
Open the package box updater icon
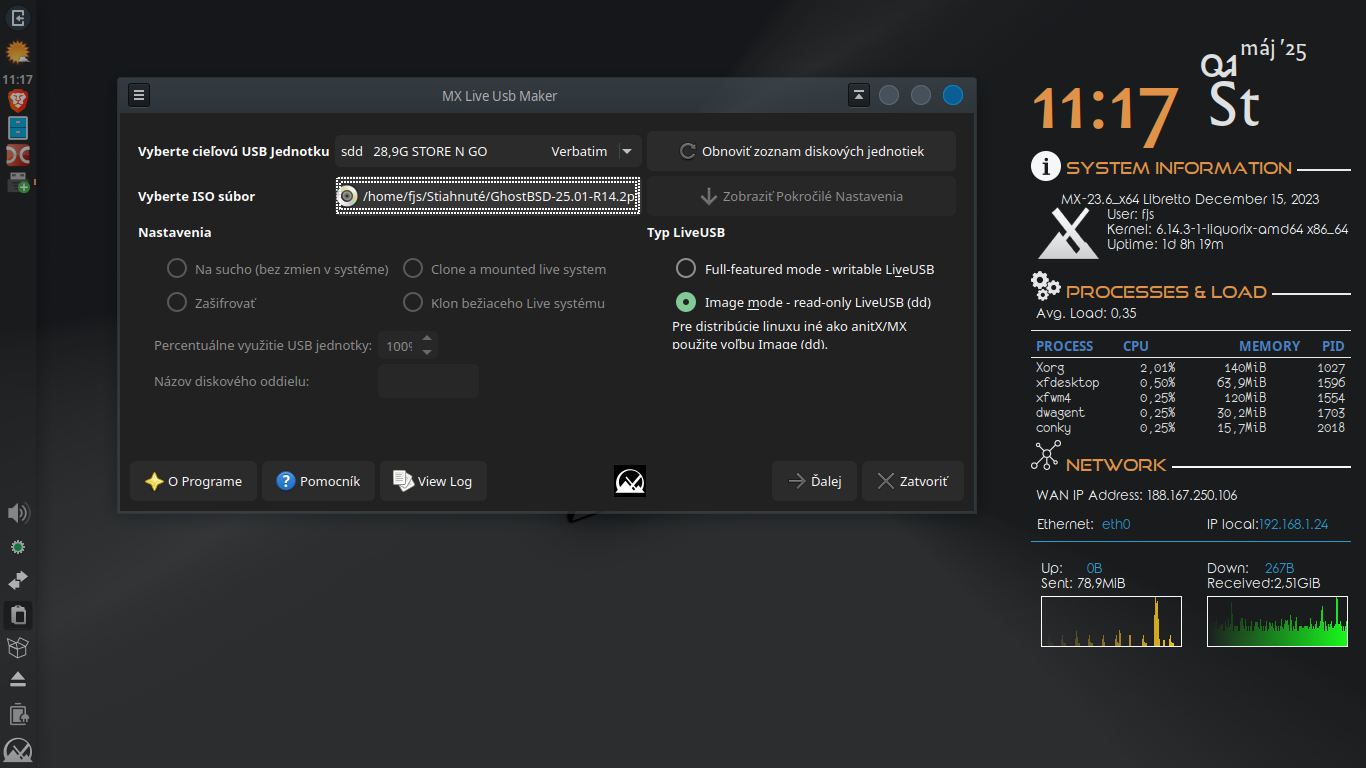click(18, 648)
